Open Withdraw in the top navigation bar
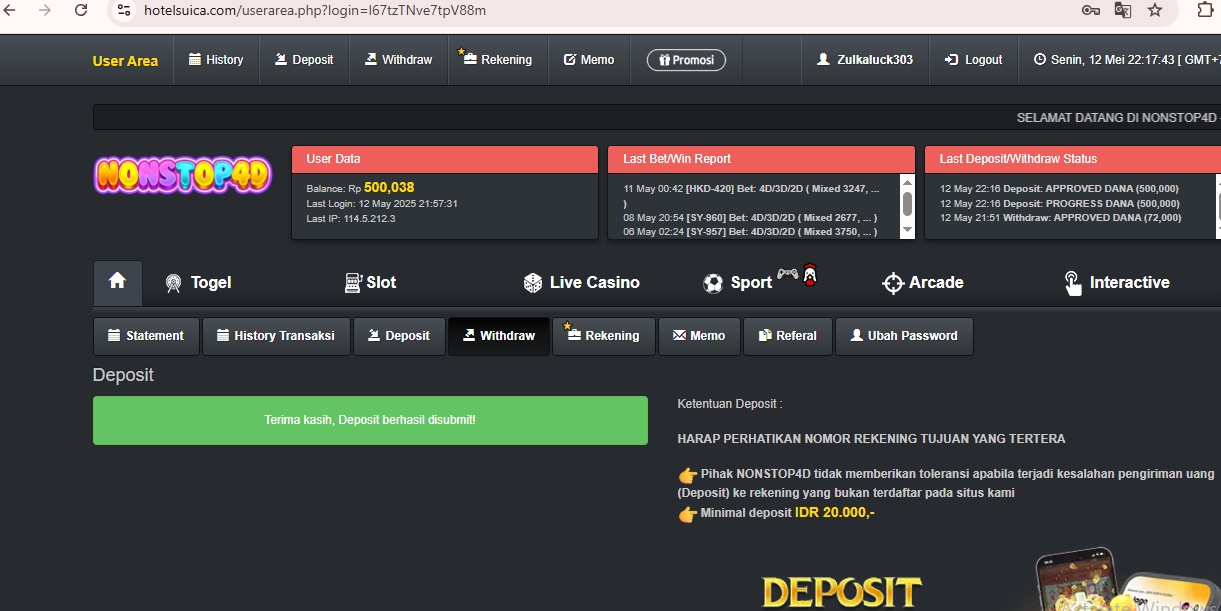The image size is (1221, 611). (398, 60)
